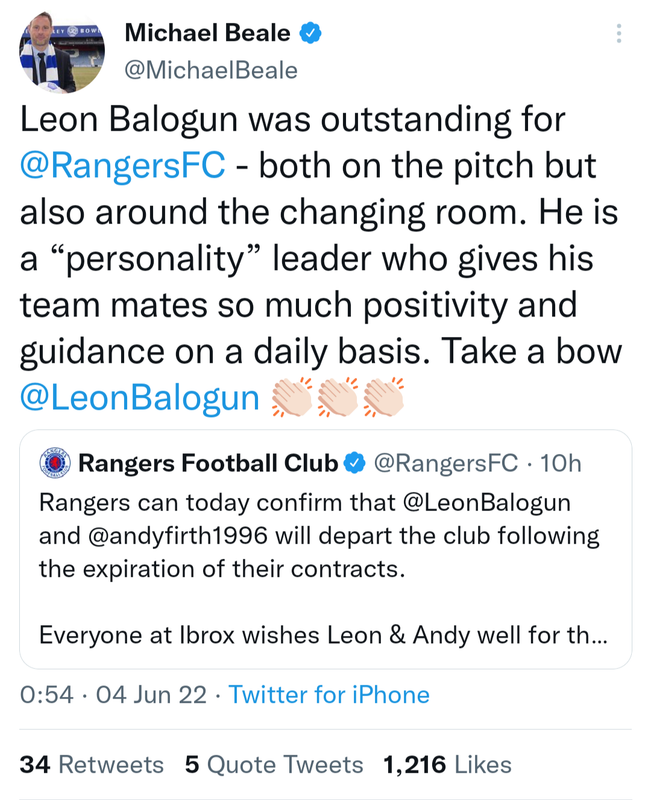Image resolution: width=651 pixels, height=800 pixels.
Task: Click the Rangers Football Club crest avatar
Action: [54, 463]
